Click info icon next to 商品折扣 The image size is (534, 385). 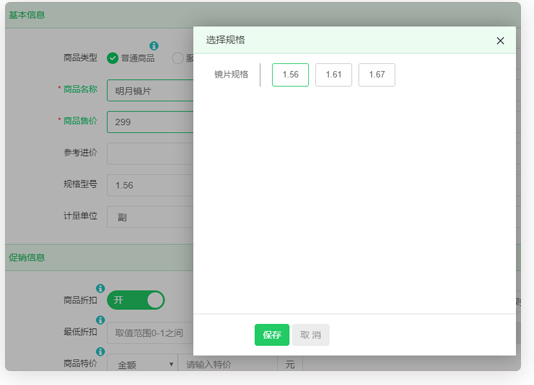[x=100, y=288]
